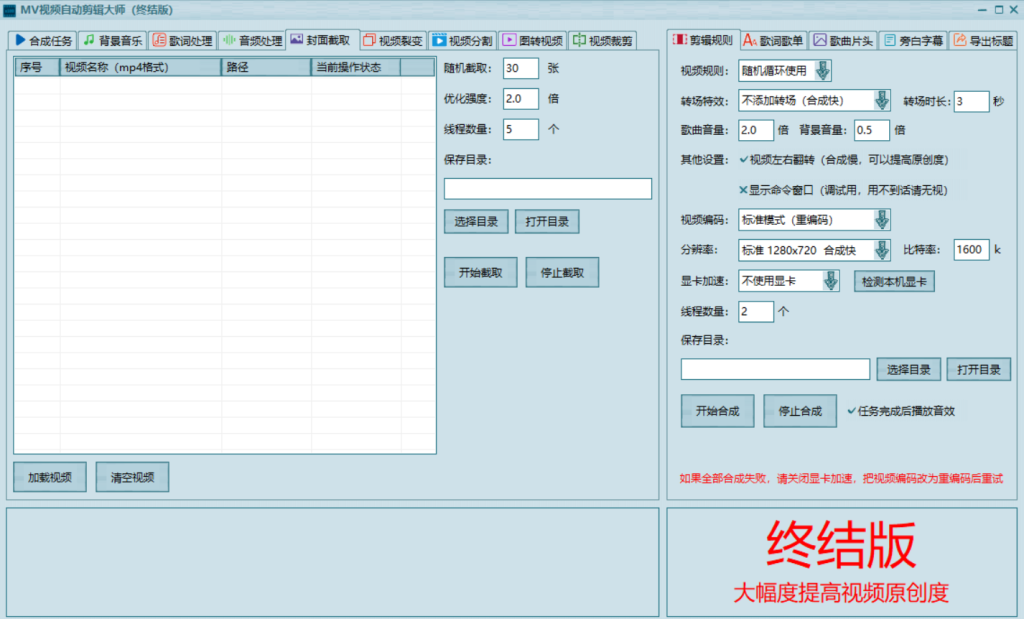The width and height of the screenshot is (1024, 619).
Task: Click the 视频裂变 icon
Action: tap(369, 41)
